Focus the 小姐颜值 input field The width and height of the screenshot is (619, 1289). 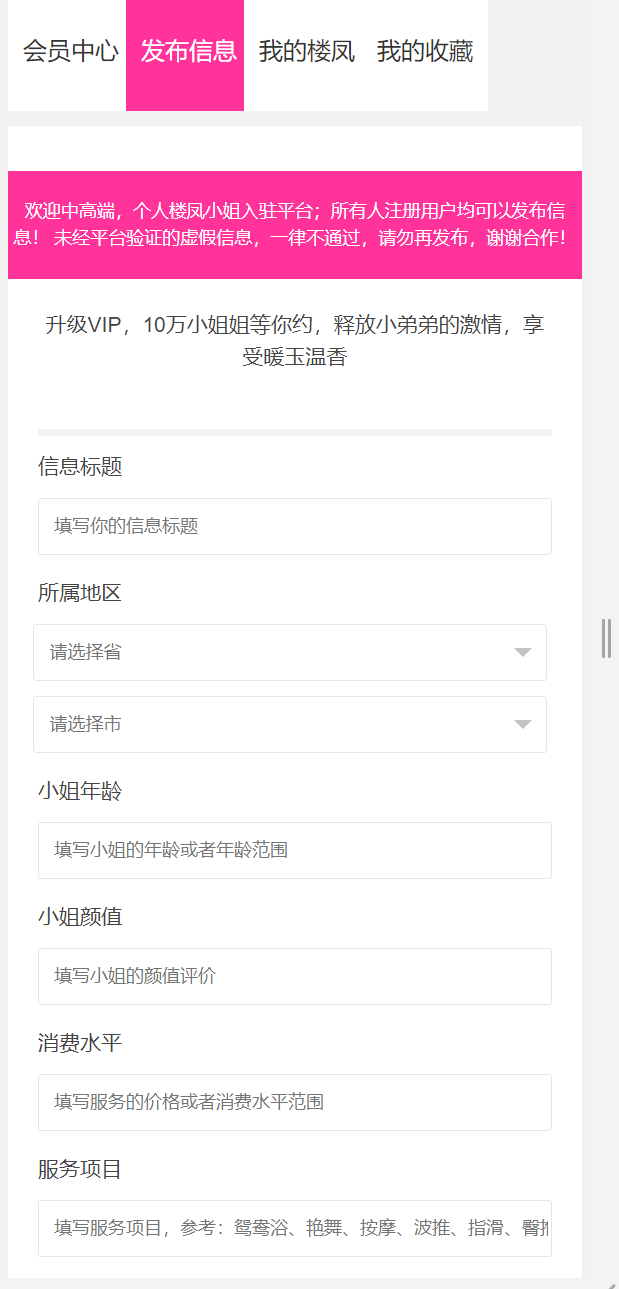point(294,976)
